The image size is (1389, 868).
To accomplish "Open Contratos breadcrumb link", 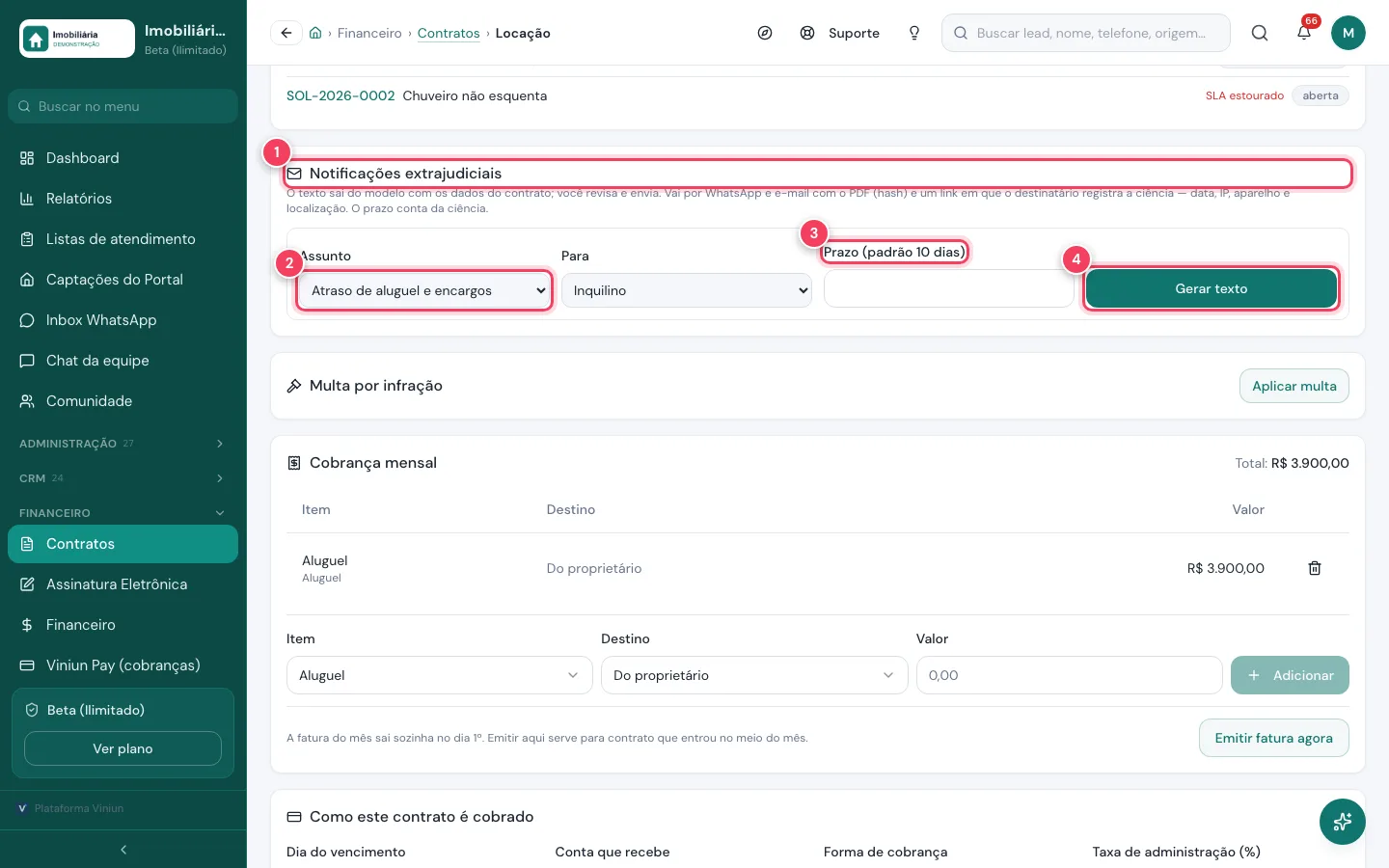I will pyautogui.click(x=449, y=33).
